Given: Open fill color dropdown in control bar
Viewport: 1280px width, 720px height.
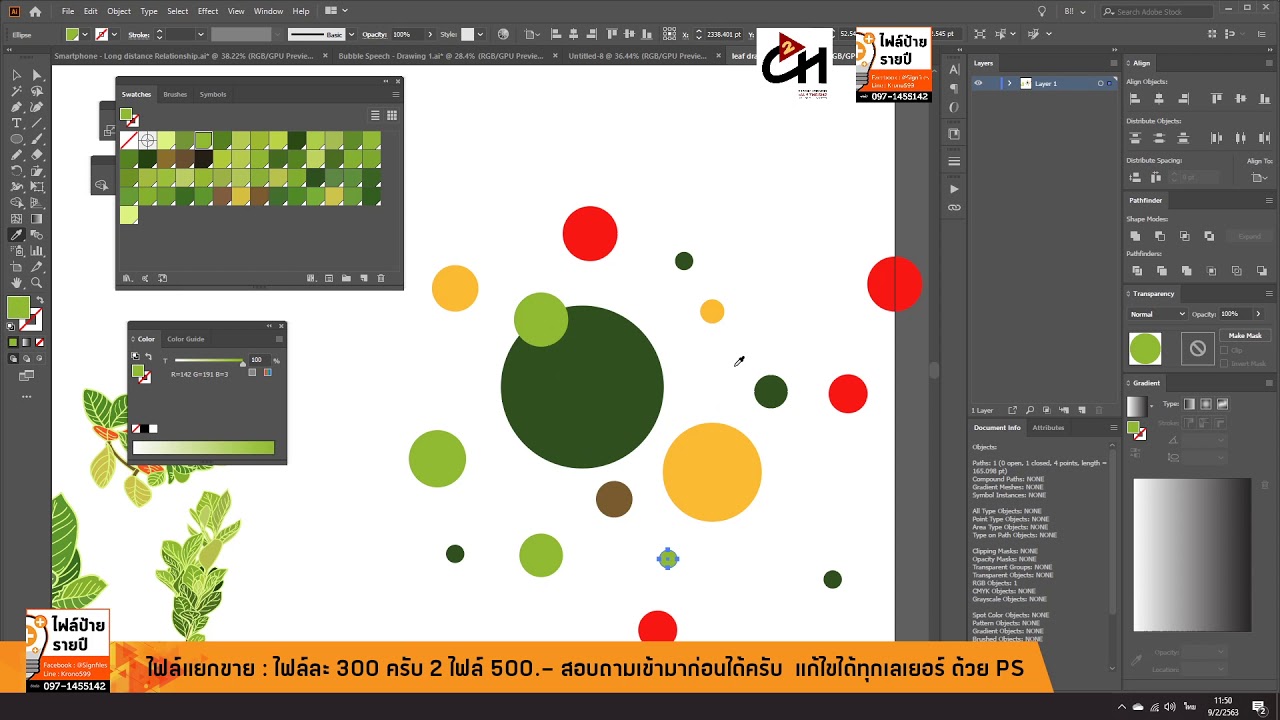Looking at the screenshot, I should click(x=86, y=34).
